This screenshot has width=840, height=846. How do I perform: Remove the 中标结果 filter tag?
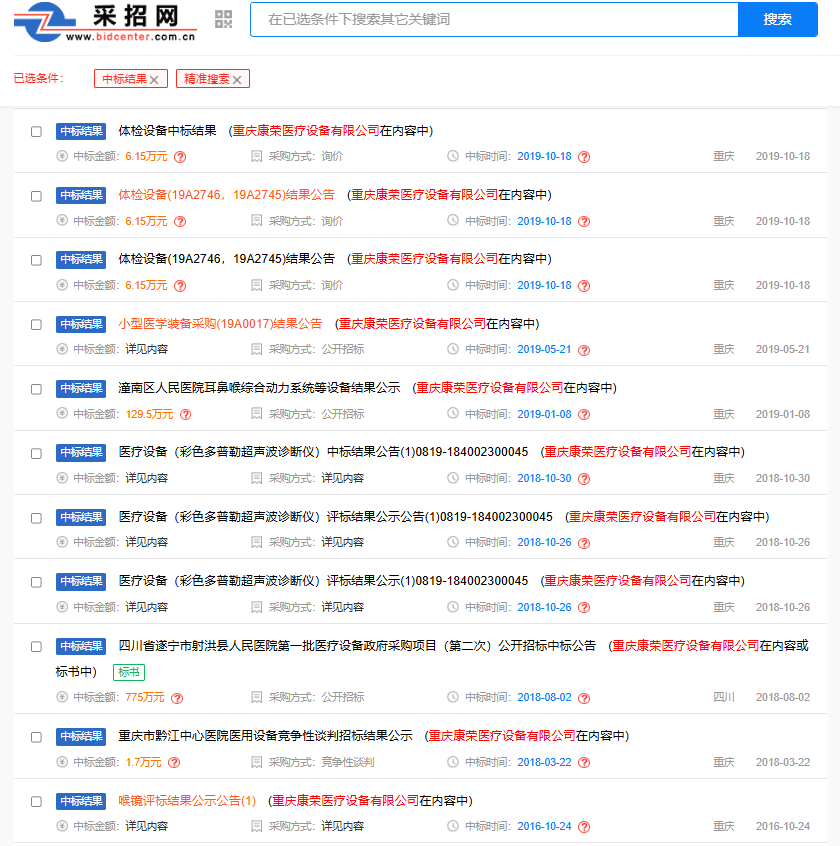tap(153, 80)
